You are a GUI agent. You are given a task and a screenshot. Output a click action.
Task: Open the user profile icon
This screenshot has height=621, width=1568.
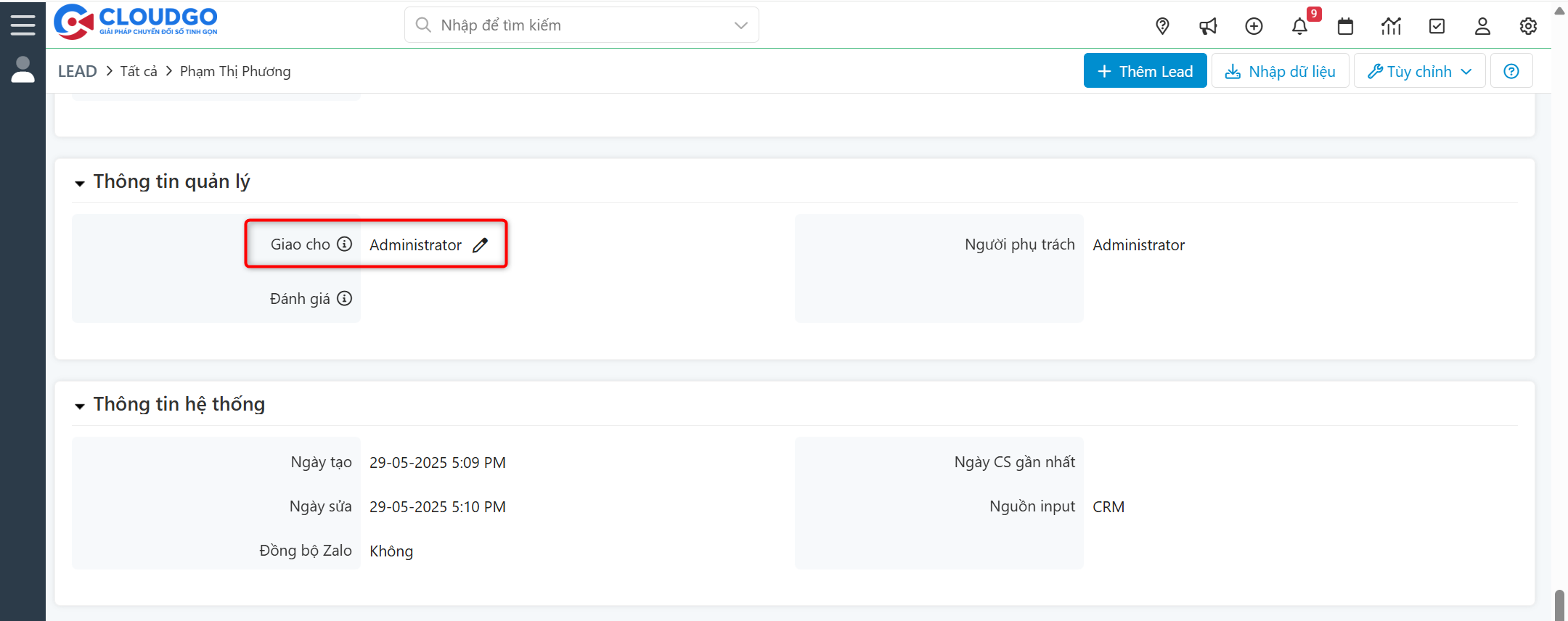[x=1482, y=27]
